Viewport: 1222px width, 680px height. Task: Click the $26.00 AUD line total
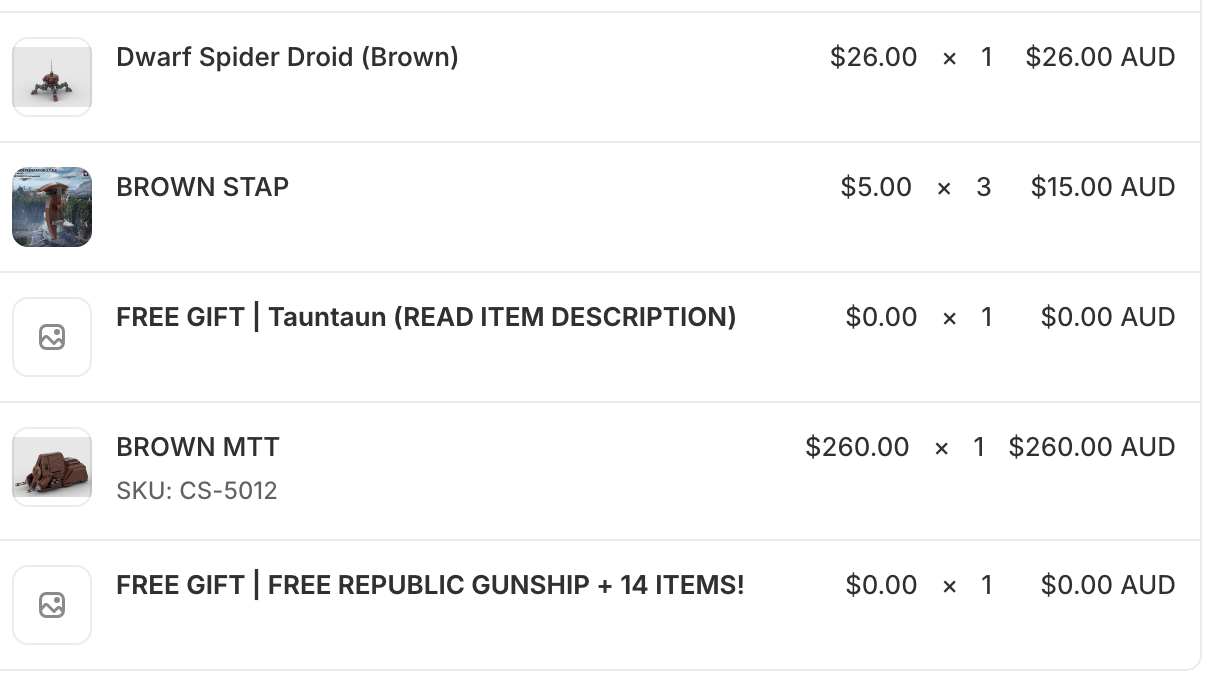tap(1100, 57)
